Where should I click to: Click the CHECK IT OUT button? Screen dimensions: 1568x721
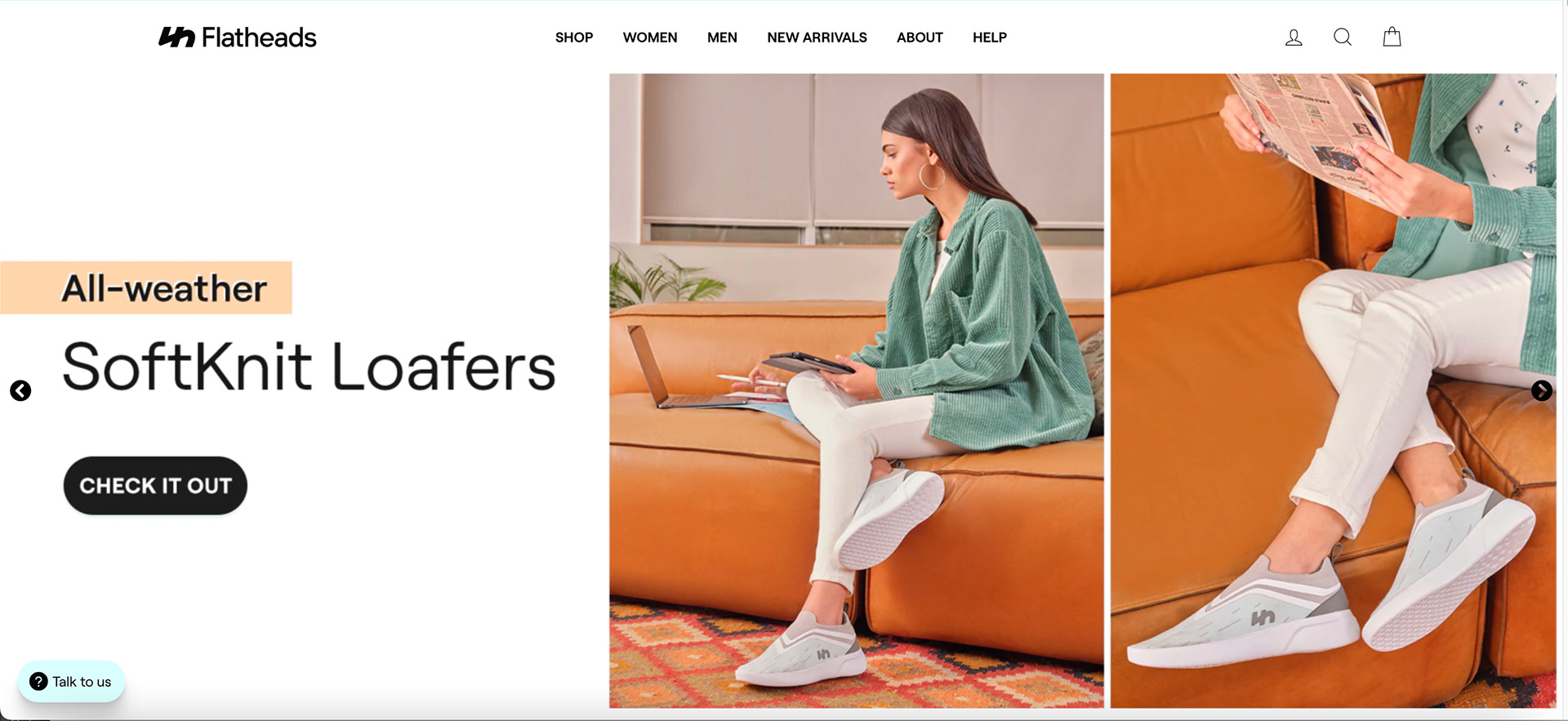coord(155,486)
